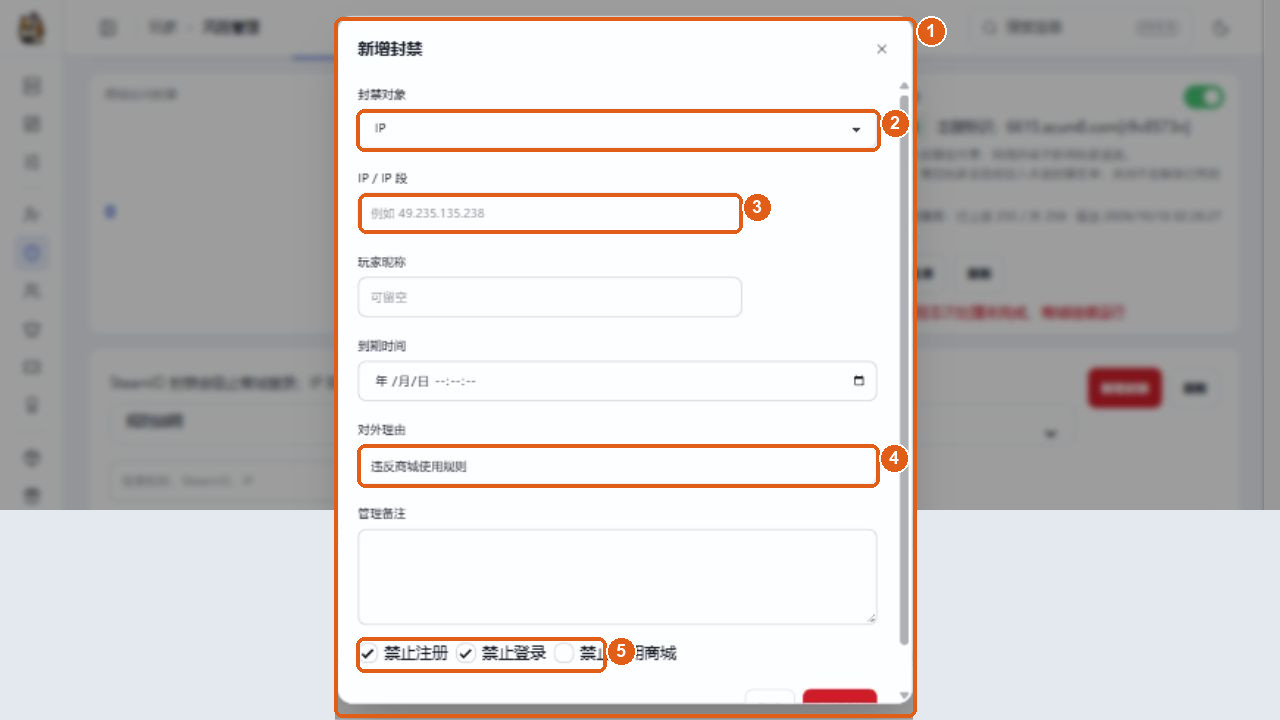Click the white cancel button at dialog bottom
1280x720 pixels.
point(770,696)
